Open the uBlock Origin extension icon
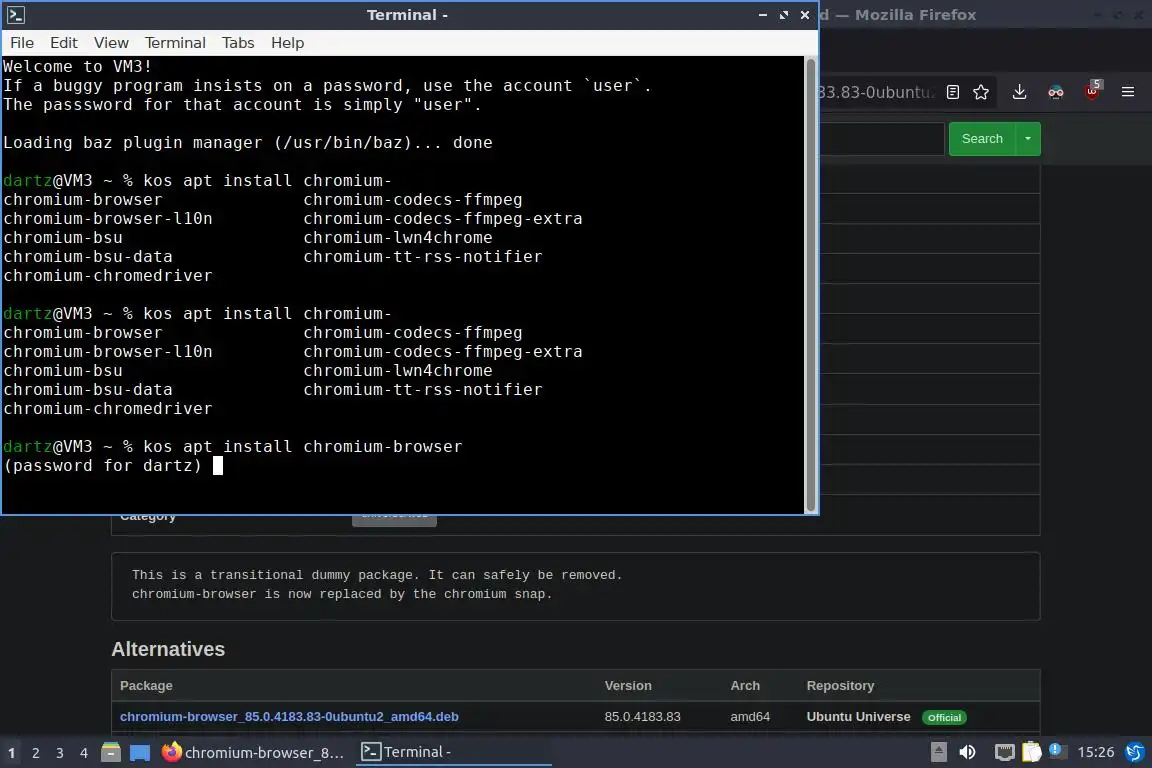This screenshot has width=1152, height=768. [x=1092, y=91]
